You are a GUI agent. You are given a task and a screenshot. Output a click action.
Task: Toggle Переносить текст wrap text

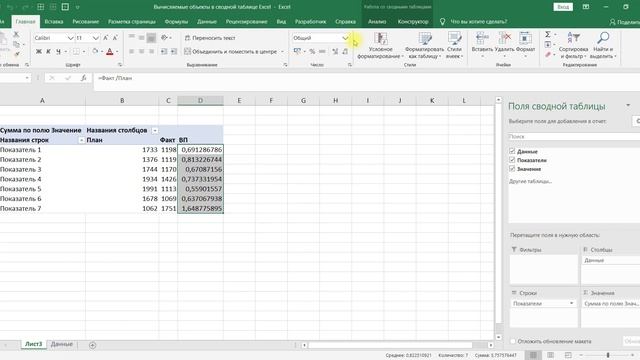(x=210, y=38)
